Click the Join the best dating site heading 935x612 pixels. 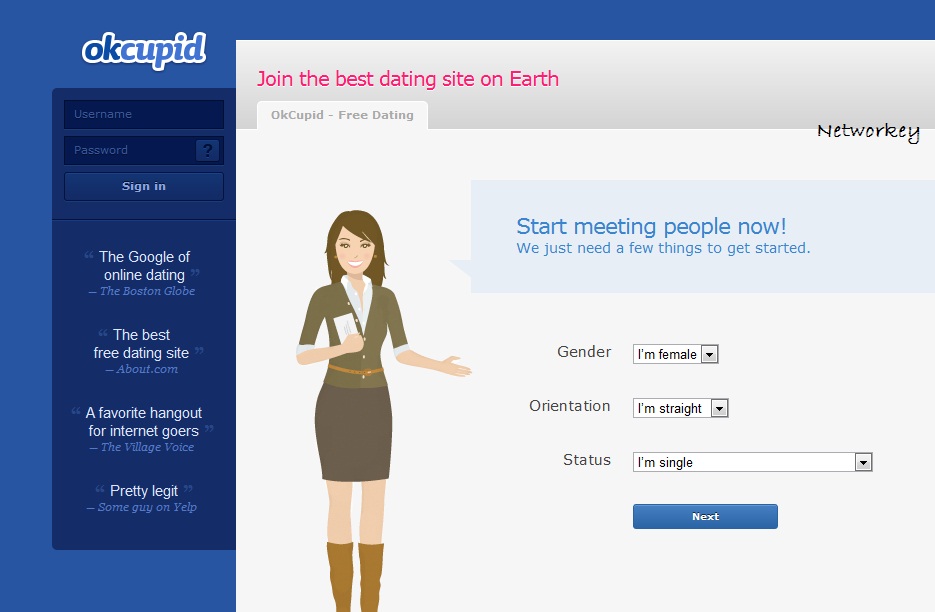pyautogui.click(x=408, y=79)
